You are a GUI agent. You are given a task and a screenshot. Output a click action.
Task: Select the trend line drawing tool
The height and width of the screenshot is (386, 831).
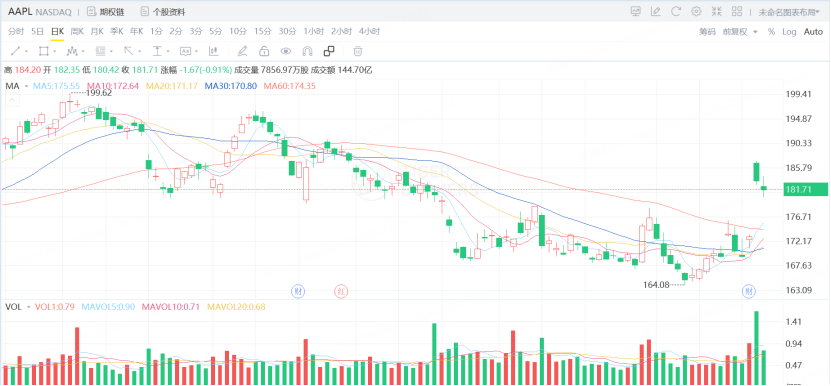(x=15, y=51)
